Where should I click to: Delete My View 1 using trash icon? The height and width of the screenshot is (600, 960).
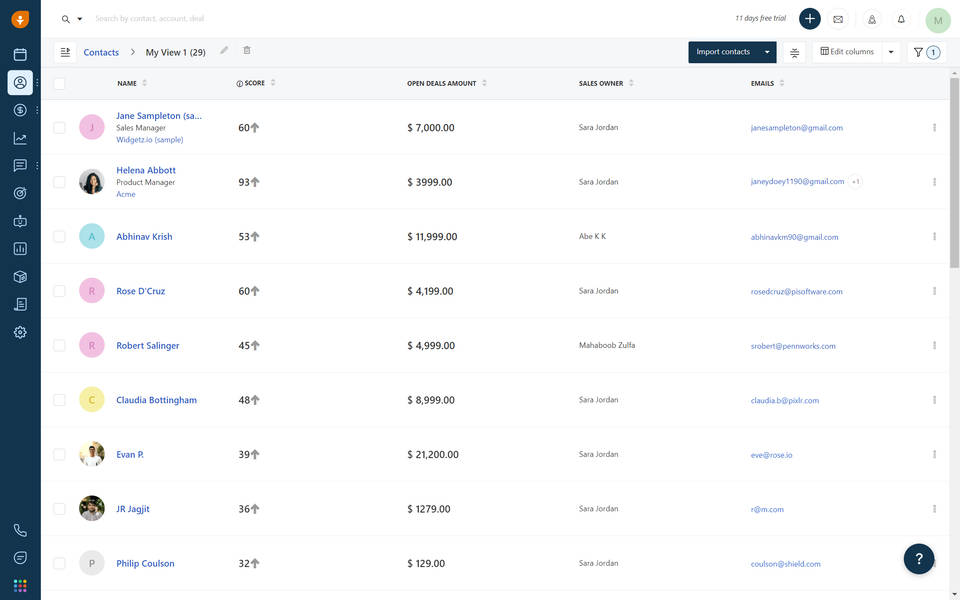click(247, 51)
